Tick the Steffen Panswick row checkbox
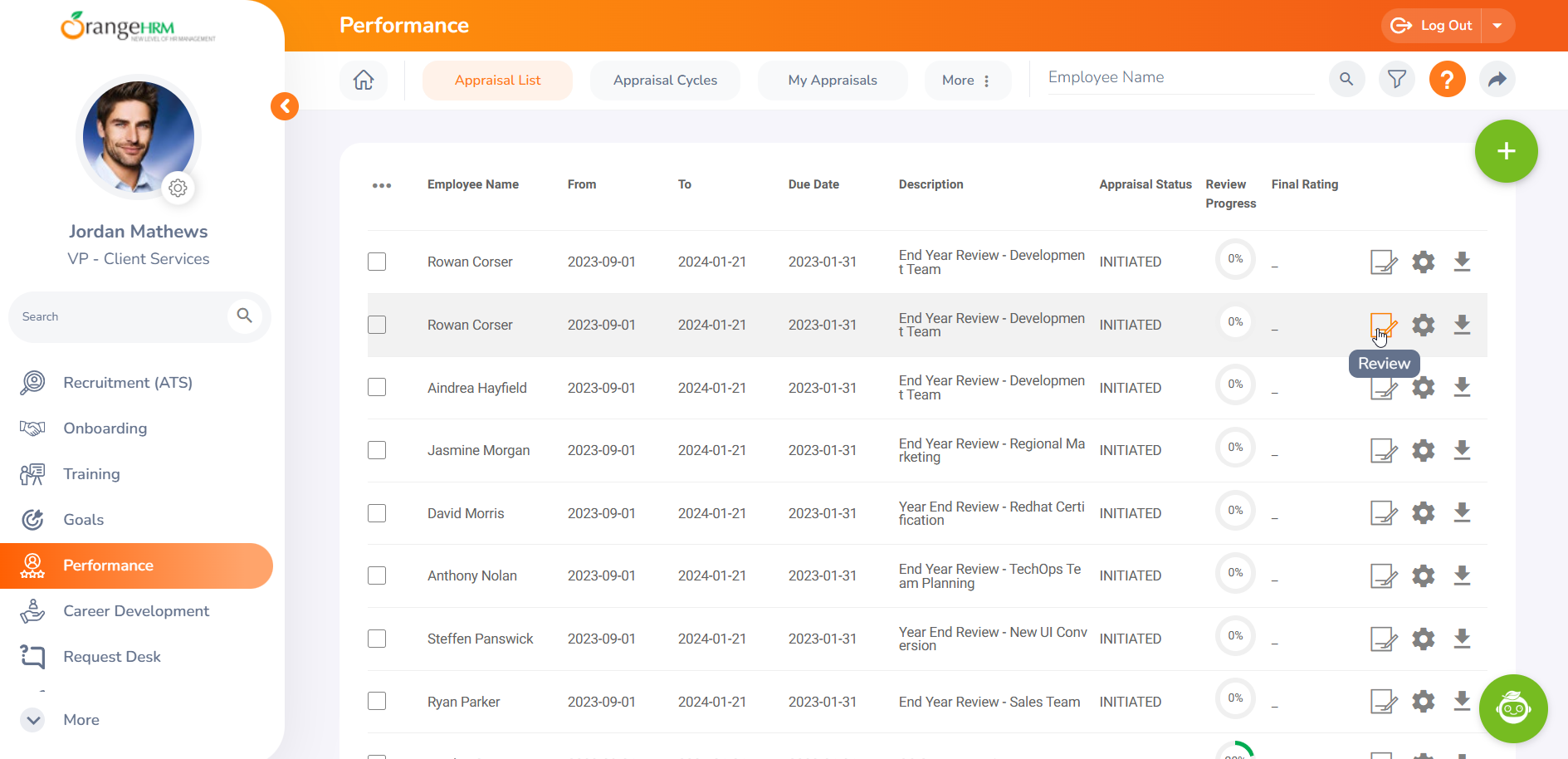1568x759 pixels. [x=377, y=639]
